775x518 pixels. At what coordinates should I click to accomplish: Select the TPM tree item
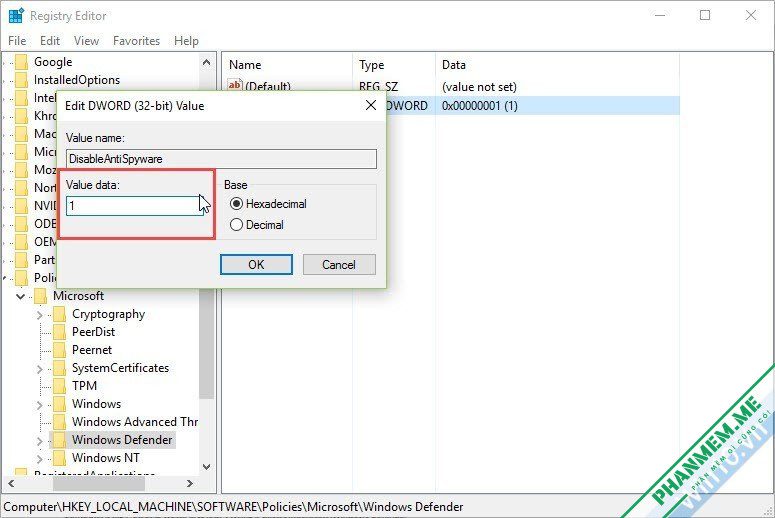tap(85, 386)
